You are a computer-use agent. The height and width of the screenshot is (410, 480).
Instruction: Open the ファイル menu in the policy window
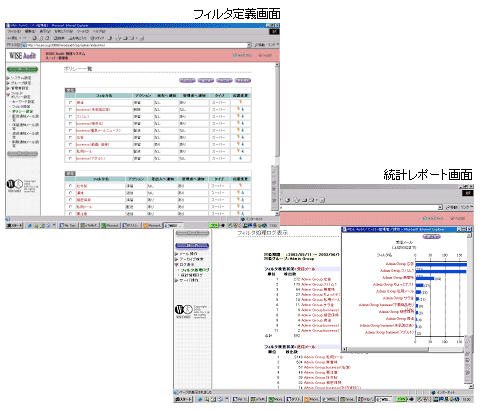click(14, 31)
